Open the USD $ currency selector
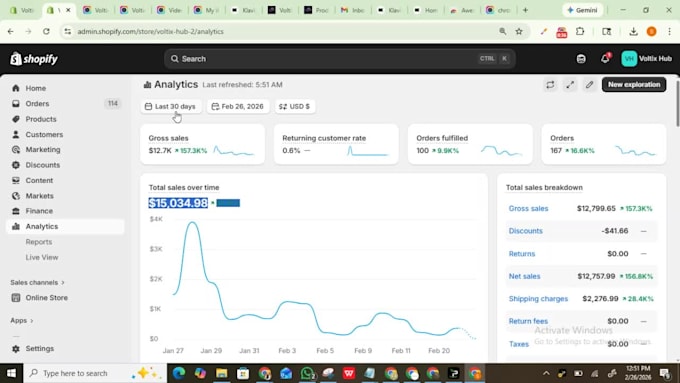Screen dimensions: 680x383 [294, 106]
